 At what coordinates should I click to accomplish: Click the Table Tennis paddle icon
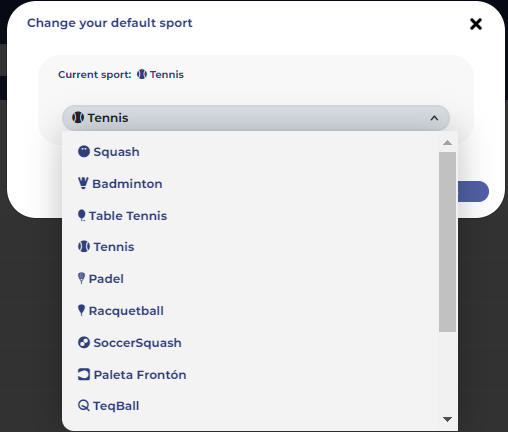[x=81, y=215]
